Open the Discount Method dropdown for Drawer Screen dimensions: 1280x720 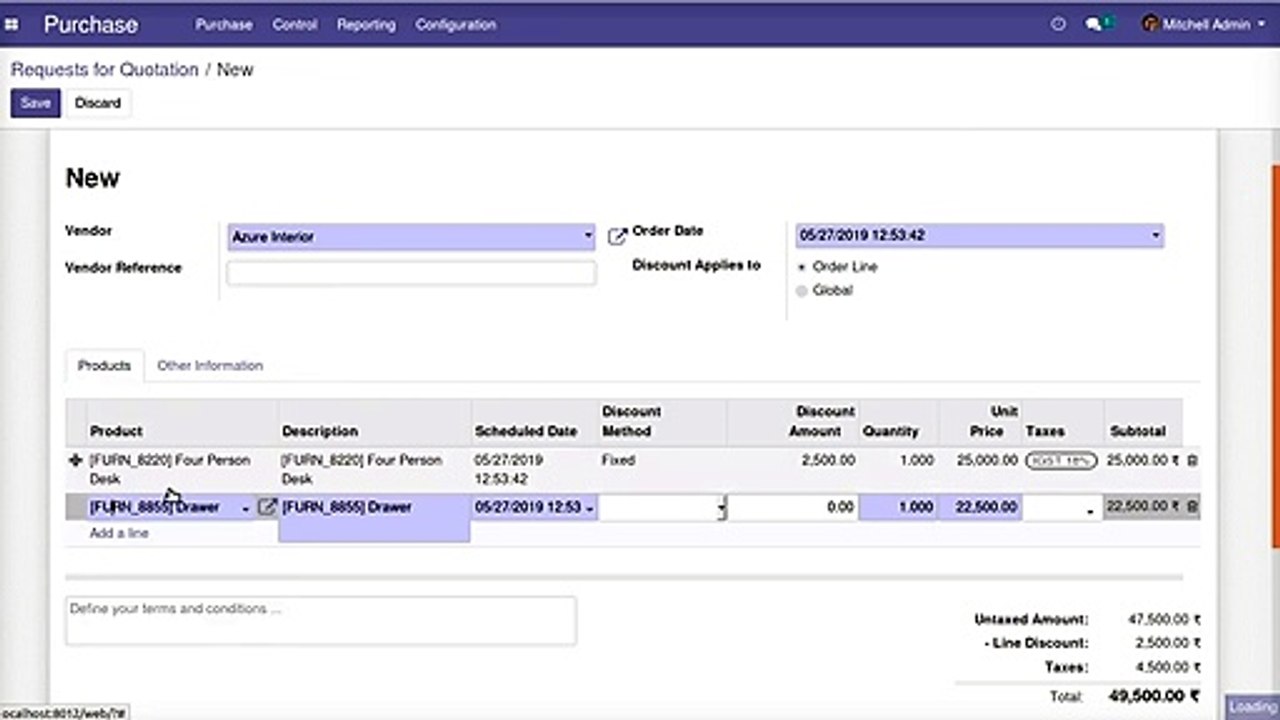721,509
